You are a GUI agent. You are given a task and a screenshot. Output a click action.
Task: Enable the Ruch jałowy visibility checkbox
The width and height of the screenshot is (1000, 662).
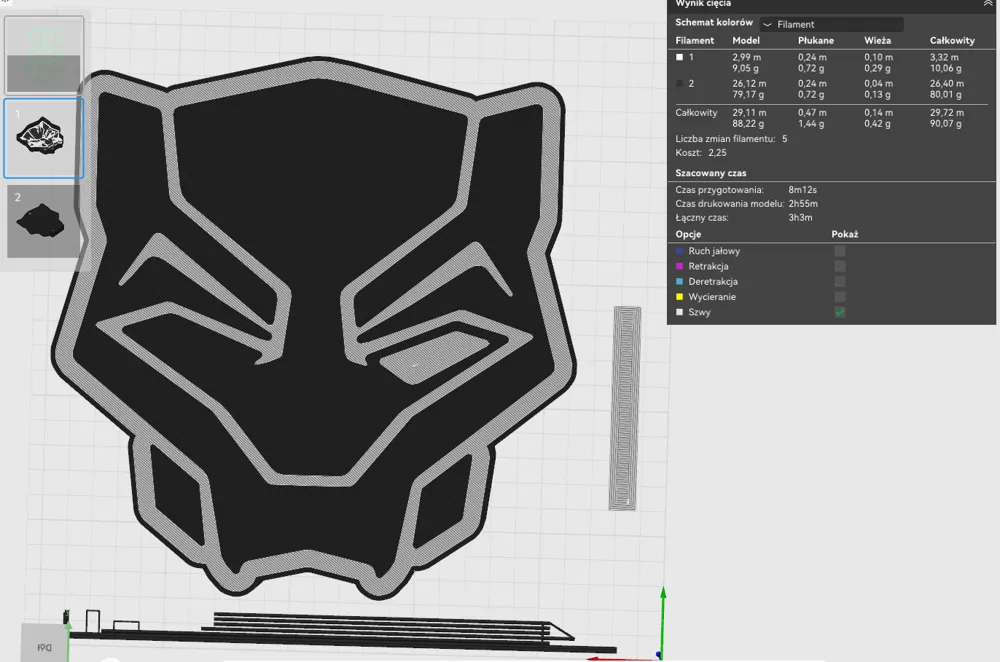pos(838,251)
